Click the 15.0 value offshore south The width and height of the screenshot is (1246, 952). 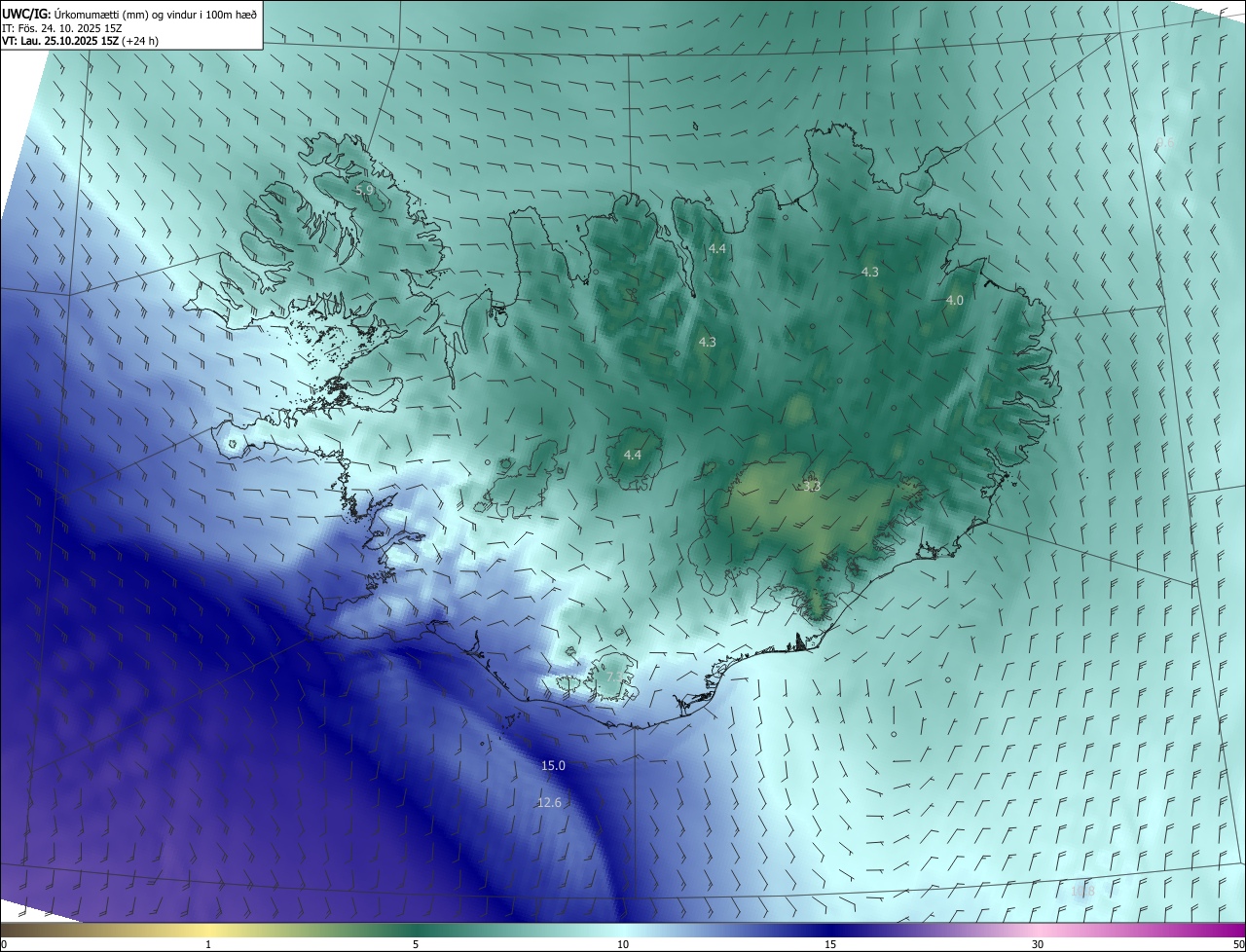point(553,766)
